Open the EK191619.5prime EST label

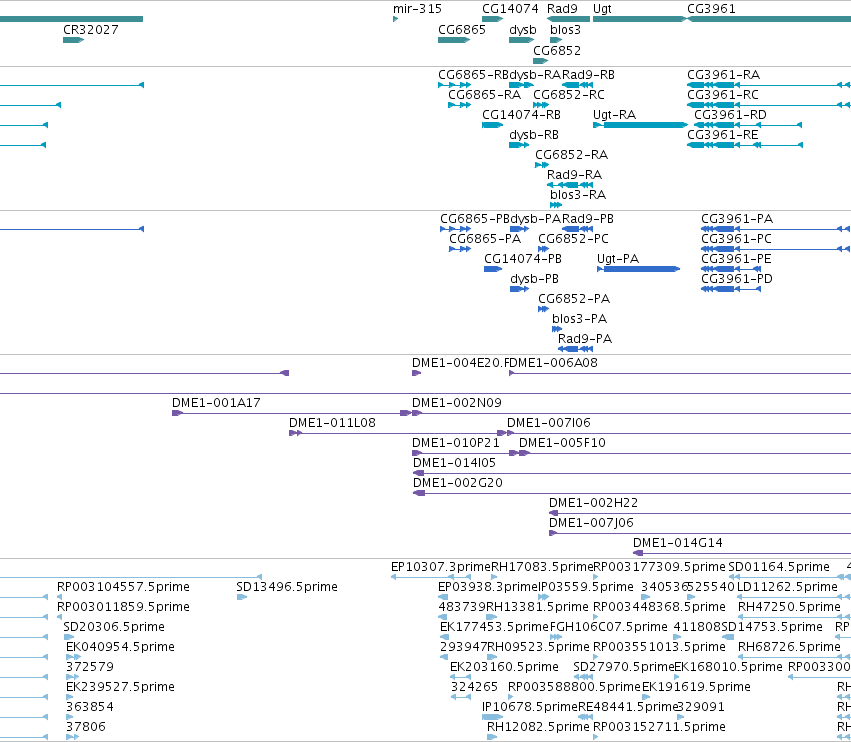click(696, 687)
